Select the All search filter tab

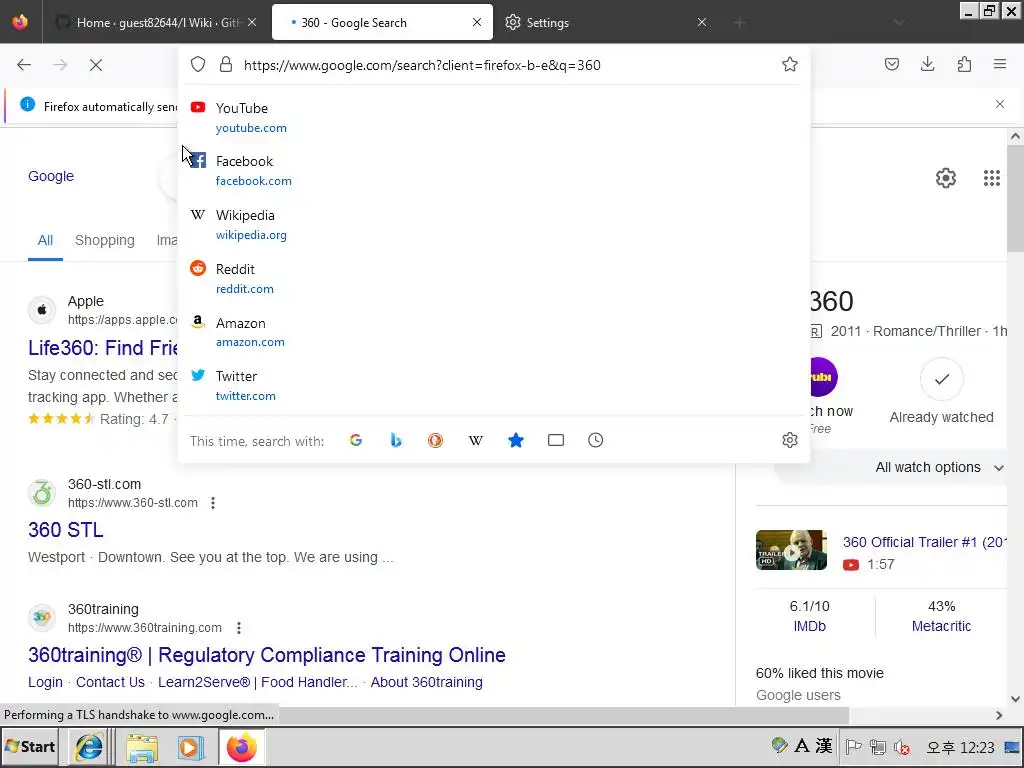[x=45, y=240]
